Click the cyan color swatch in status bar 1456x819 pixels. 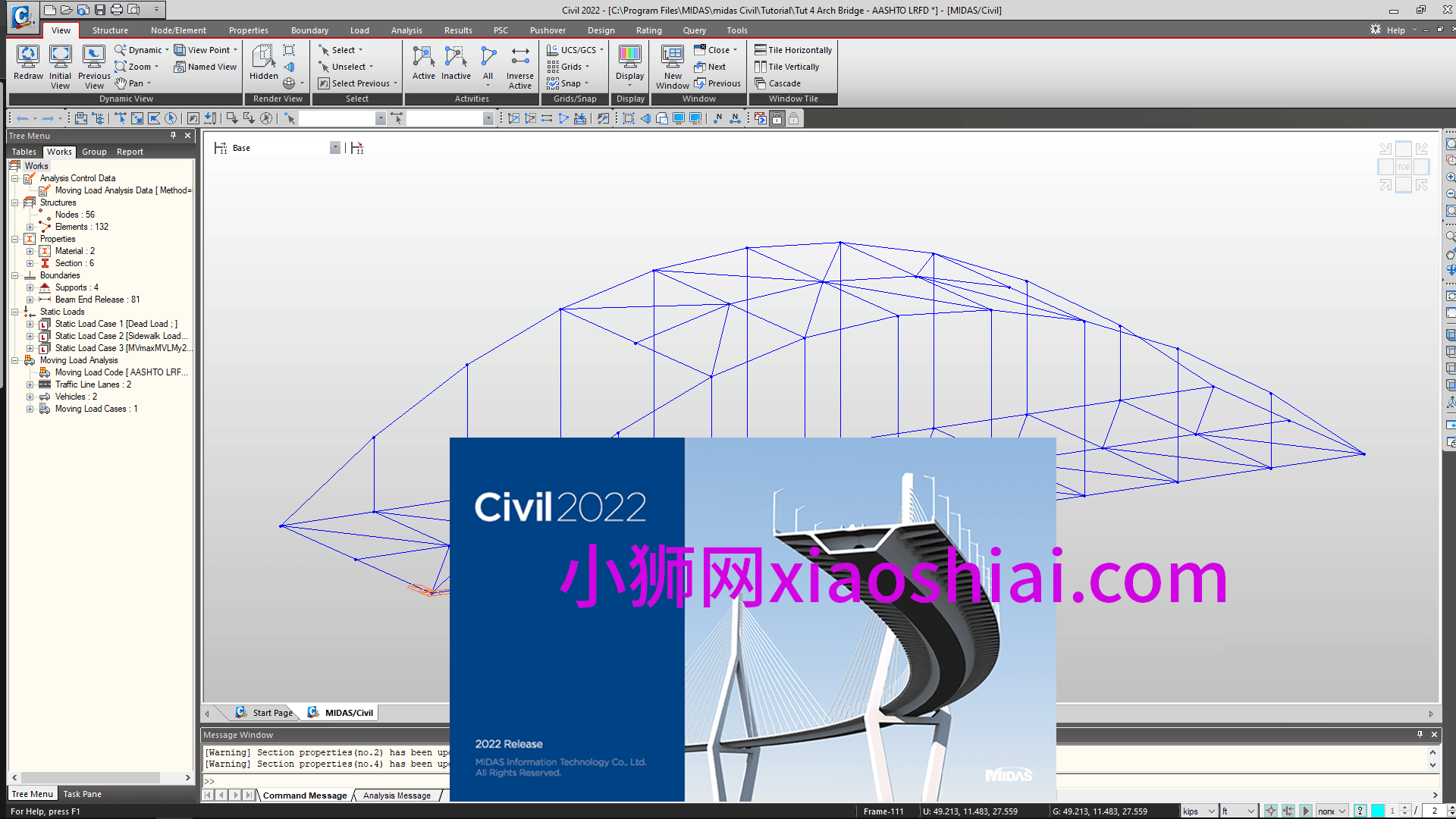(1377, 810)
